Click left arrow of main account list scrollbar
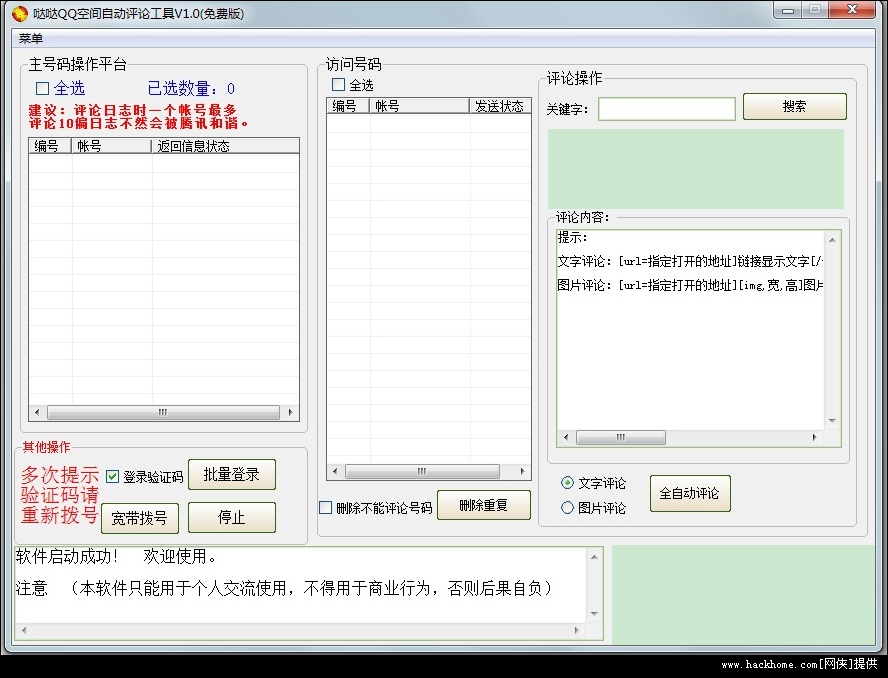Screen dimensions: 888x678 click(x=37, y=412)
